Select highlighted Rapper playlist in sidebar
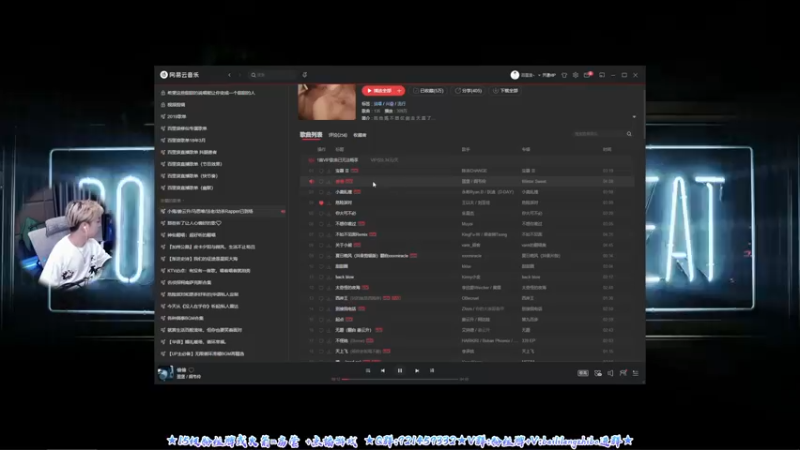 [222, 211]
